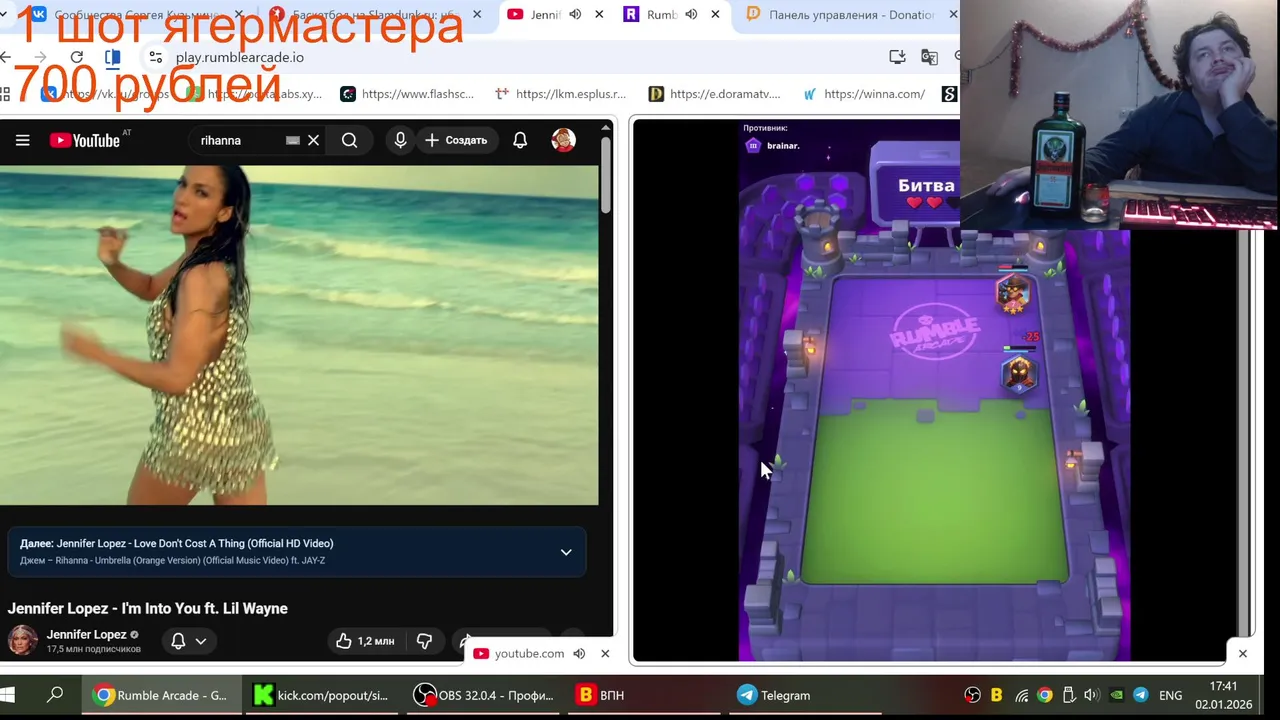Open the YouTube account avatar menu
Viewport: 1280px width, 720px height.
tap(563, 140)
